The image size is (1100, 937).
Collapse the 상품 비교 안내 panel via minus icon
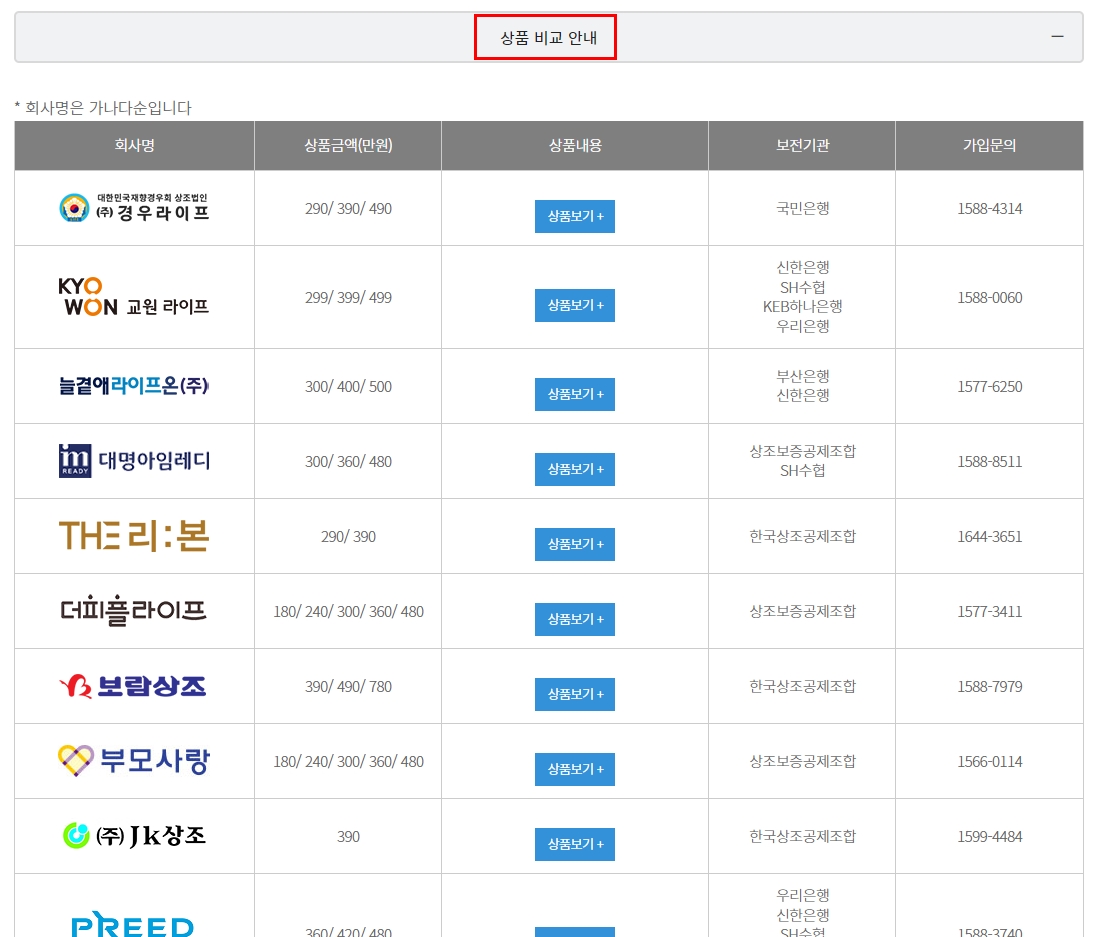[1057, 36]
